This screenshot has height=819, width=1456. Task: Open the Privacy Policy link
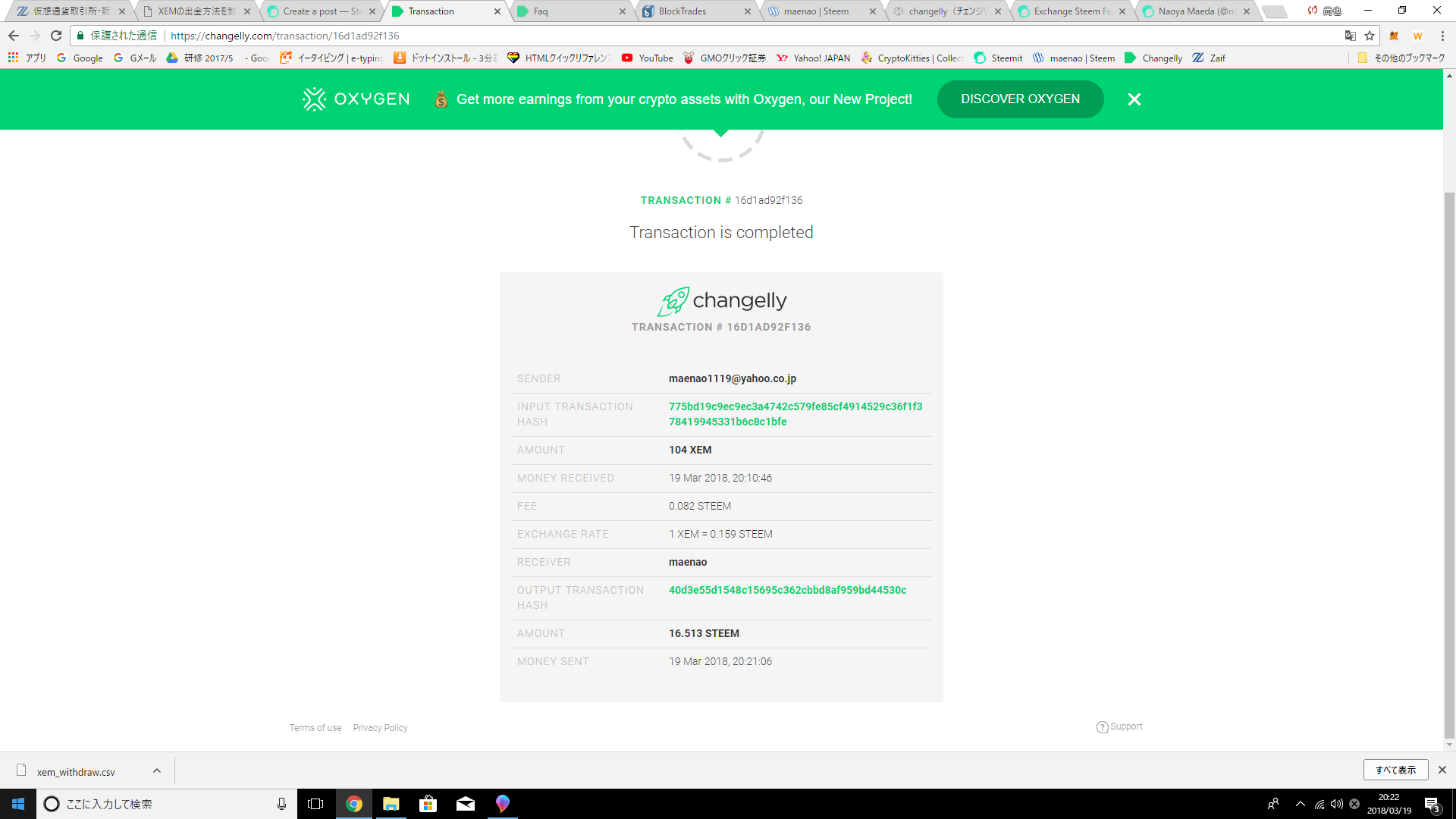pyautogui.click(x=380, y=728)
